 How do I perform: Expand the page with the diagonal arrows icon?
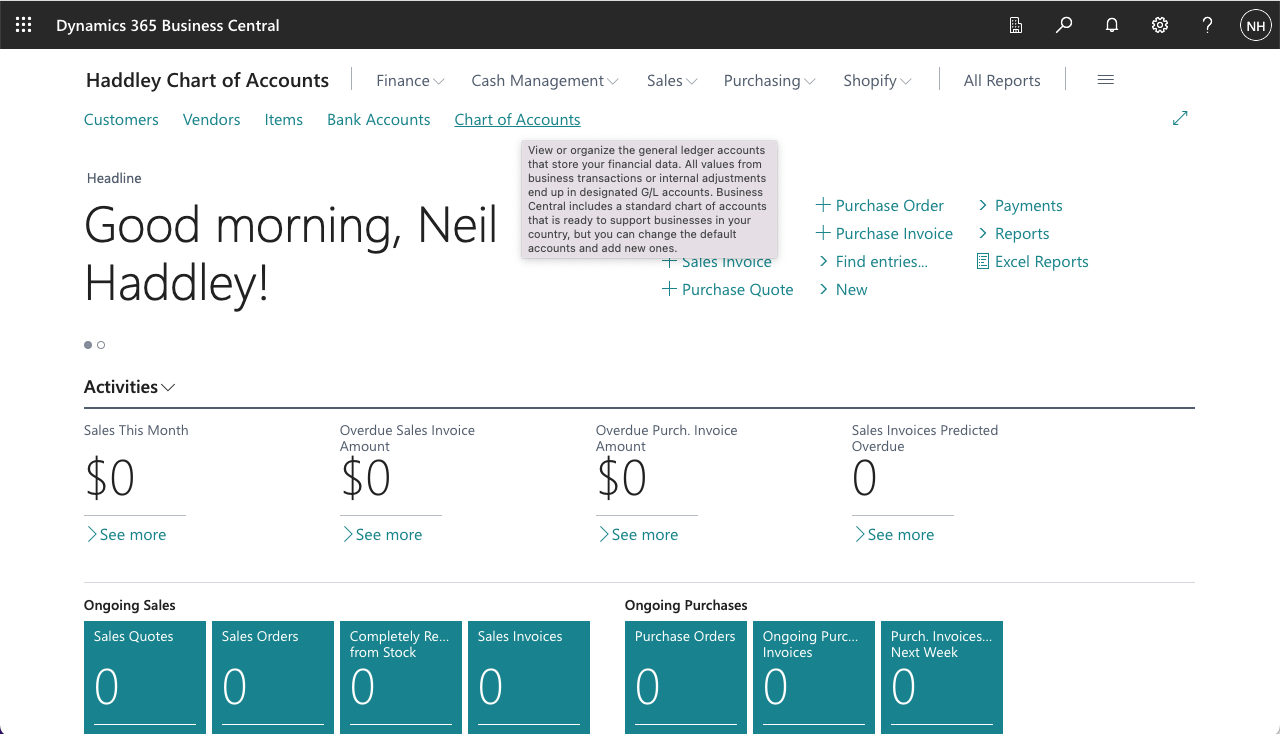tap(1180, 118)
